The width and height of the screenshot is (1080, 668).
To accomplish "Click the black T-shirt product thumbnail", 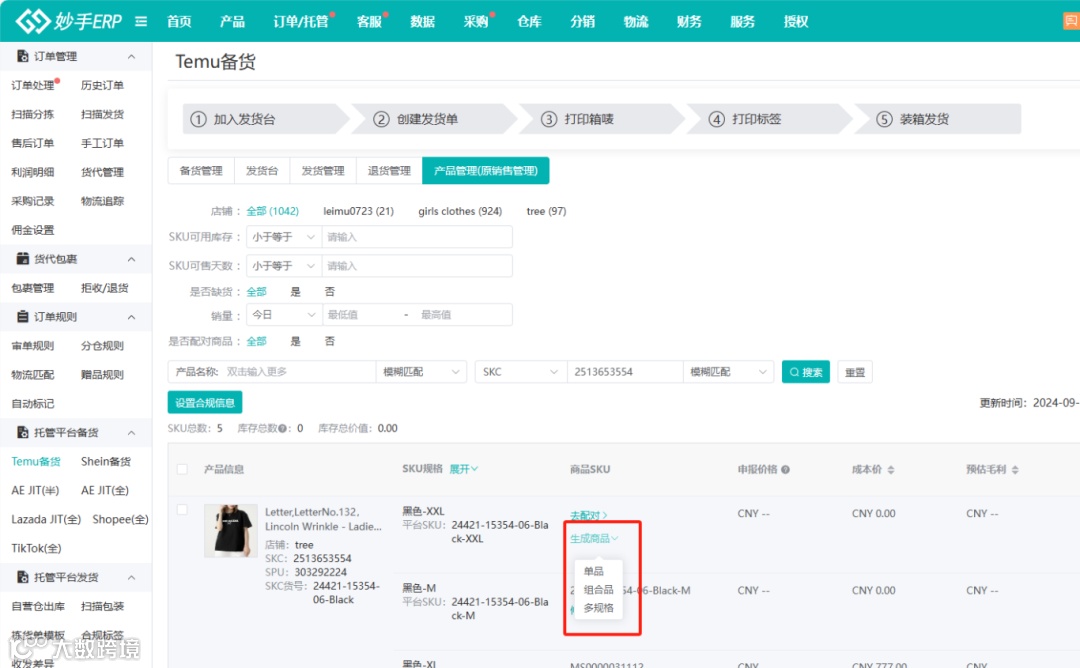I will [x=231, y=530].
